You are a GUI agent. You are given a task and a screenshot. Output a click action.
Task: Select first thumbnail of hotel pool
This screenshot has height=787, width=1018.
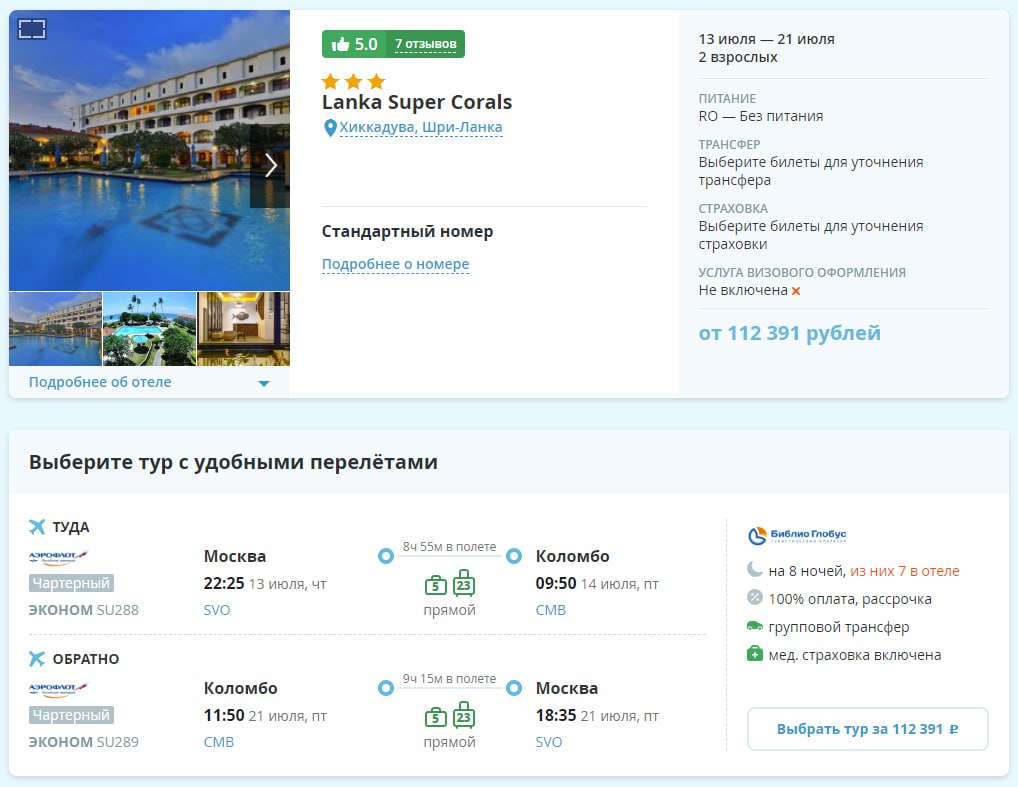[x=55, y=329]
